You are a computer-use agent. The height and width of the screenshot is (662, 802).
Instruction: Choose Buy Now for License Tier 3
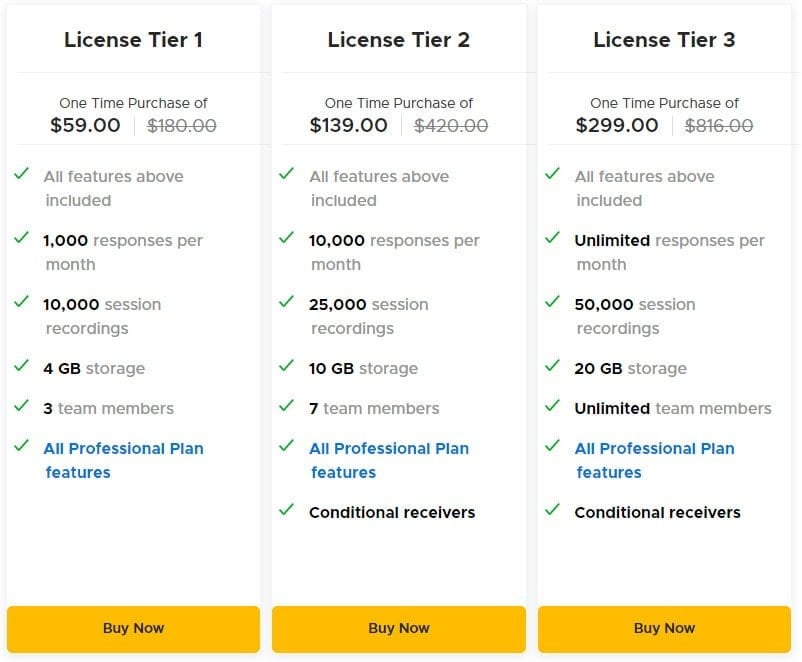pyautogui.click(x=664, y=629)
